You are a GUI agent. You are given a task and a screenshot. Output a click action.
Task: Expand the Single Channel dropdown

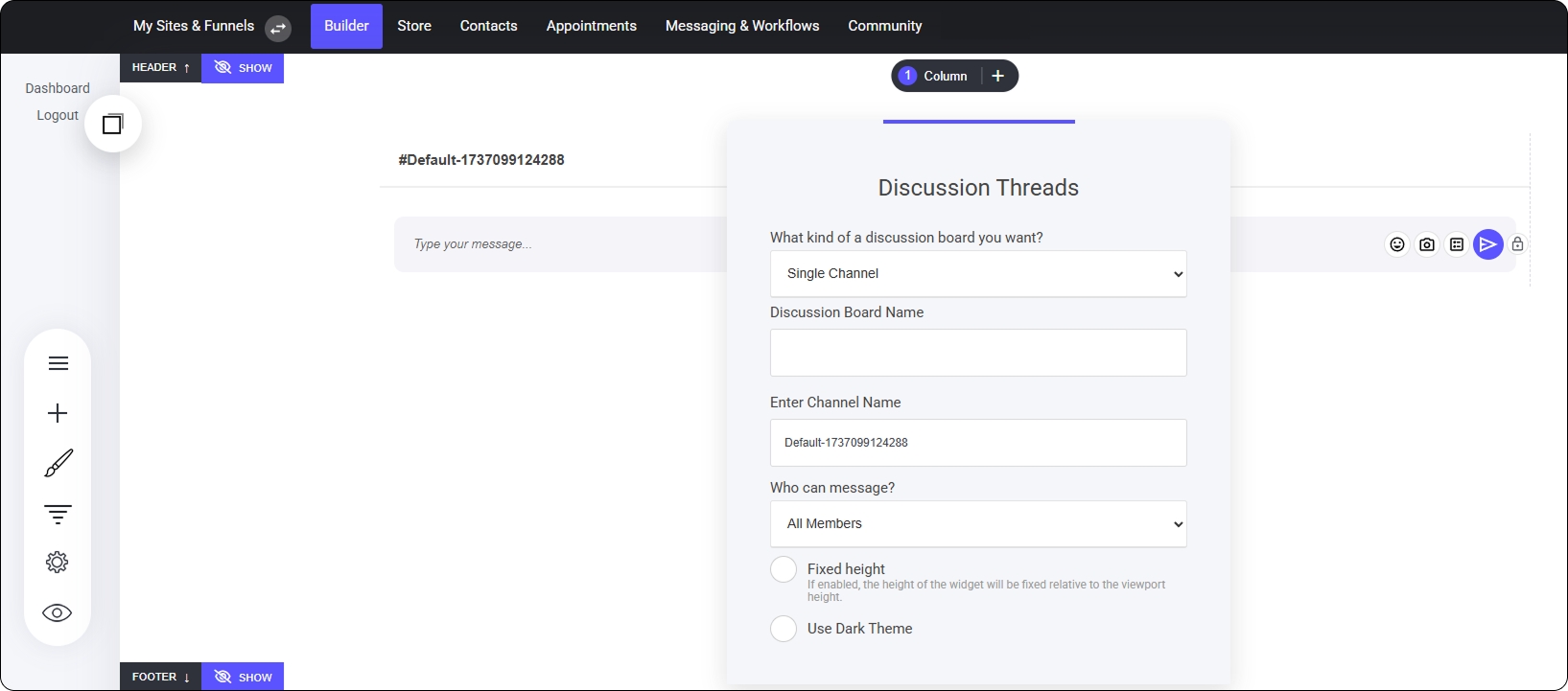pyautogui.click(x=978, y=274)
